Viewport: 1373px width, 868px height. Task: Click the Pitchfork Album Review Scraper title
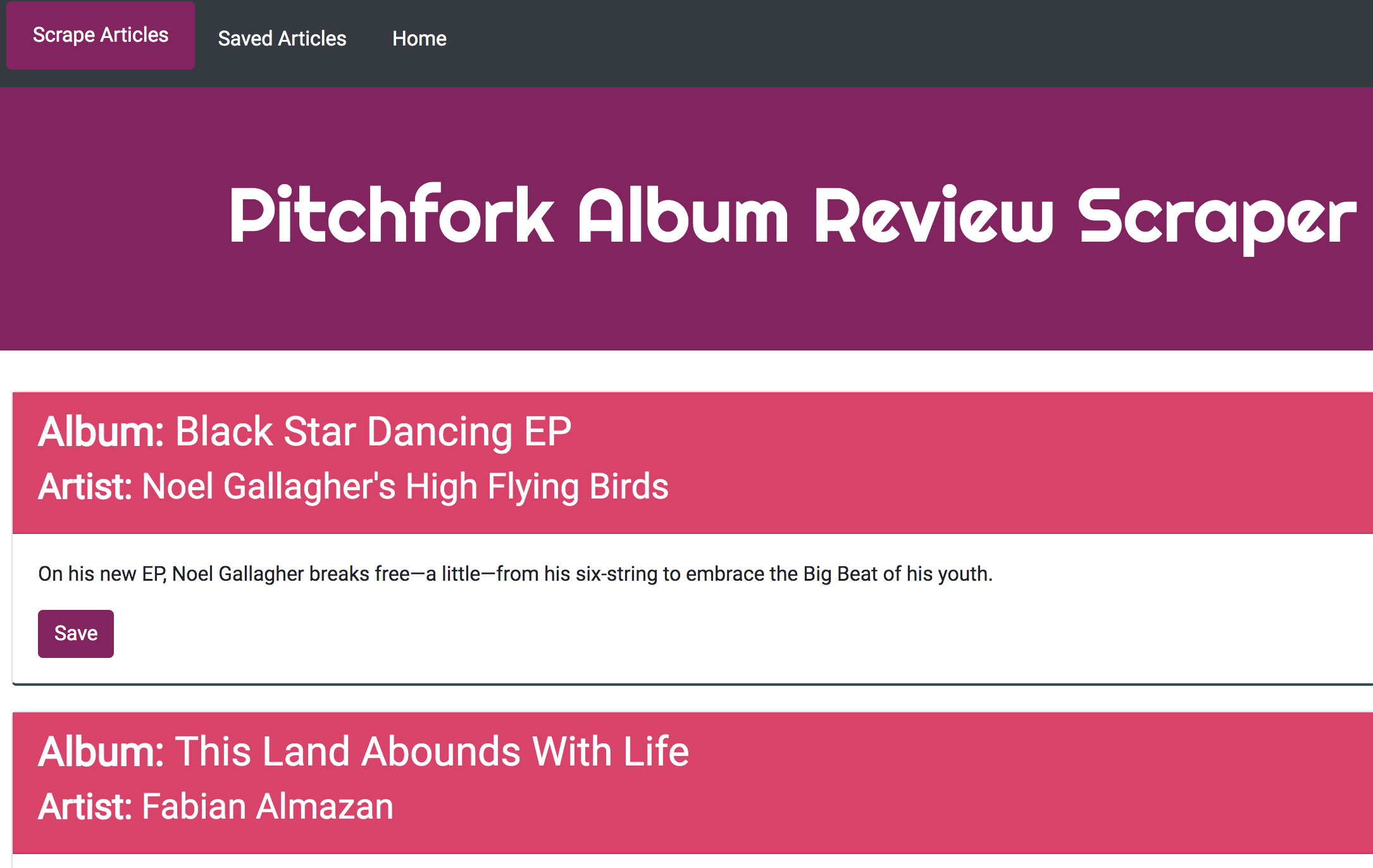(x=792, y=216)
